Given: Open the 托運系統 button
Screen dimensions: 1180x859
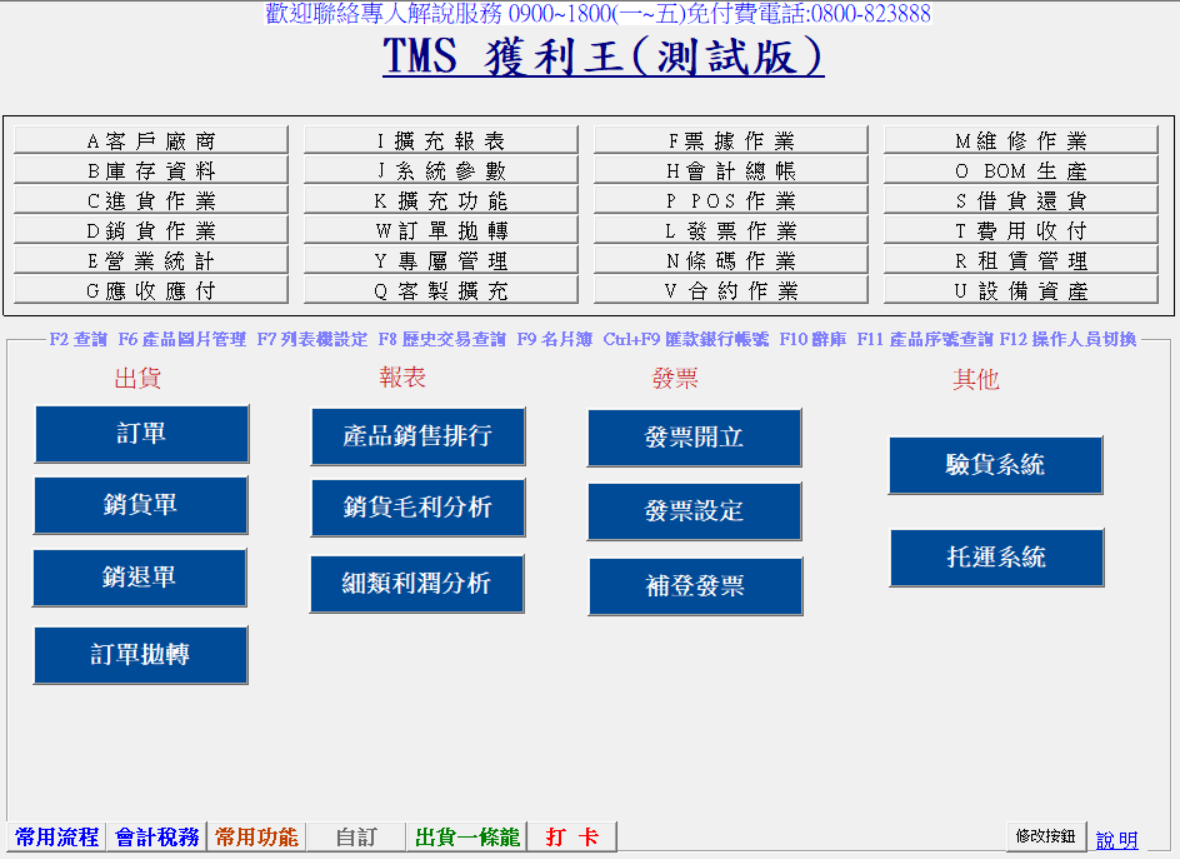Looking at the screenshot, I should 996,557.
